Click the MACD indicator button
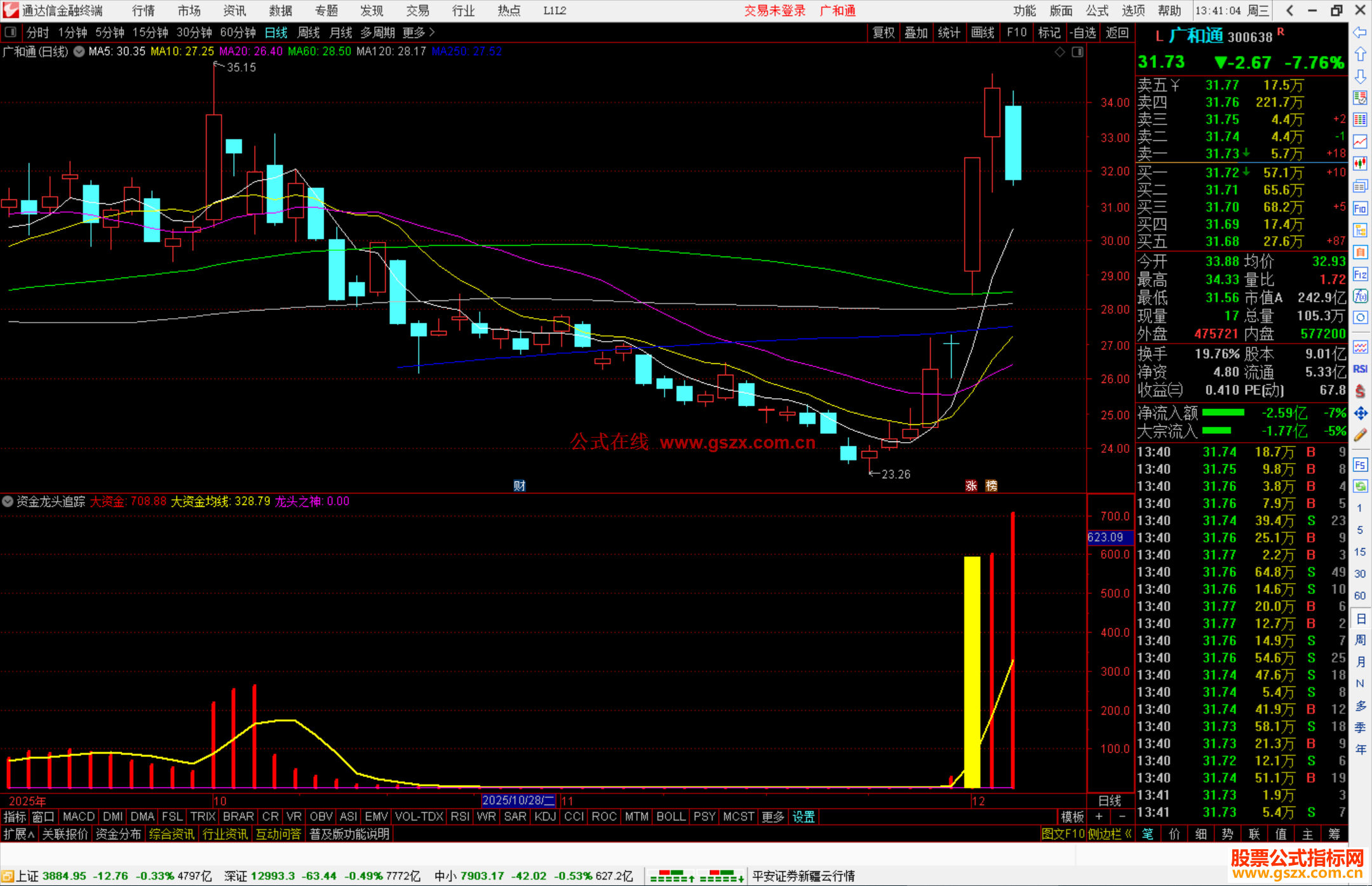 [79, 817]
